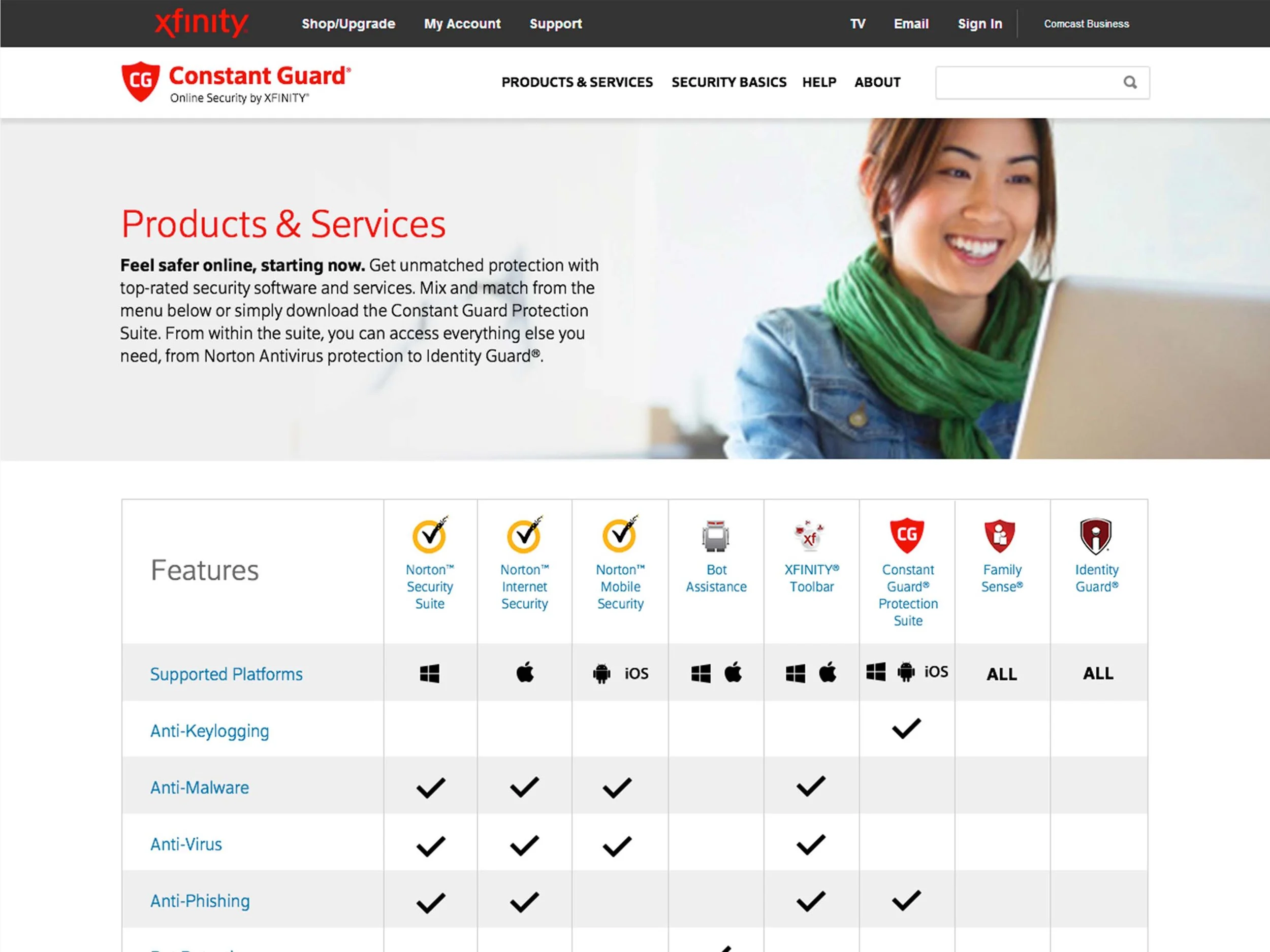Open Shop/Upgrade in top bar
The image size is (1270, 952).
click(x=348, y=24)
